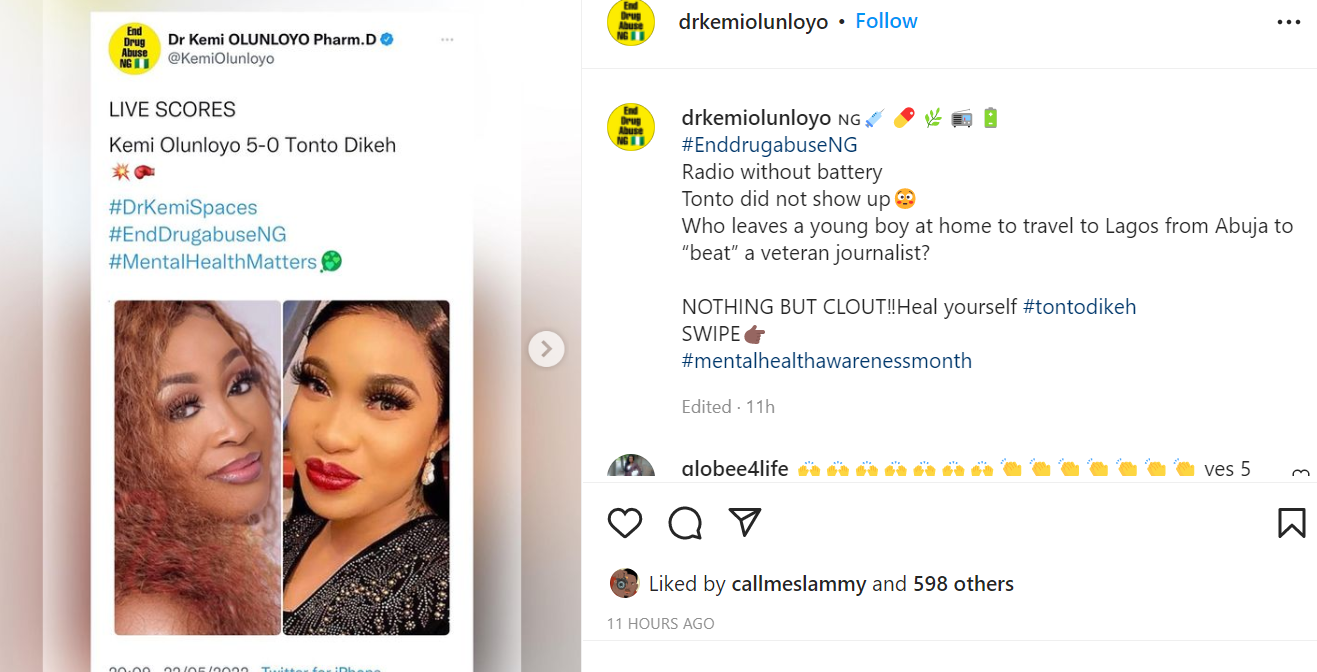Open drkemiolunloyo profile picture in header
This screenshot has height=672, width=1317.
click(x=631, y=22)
